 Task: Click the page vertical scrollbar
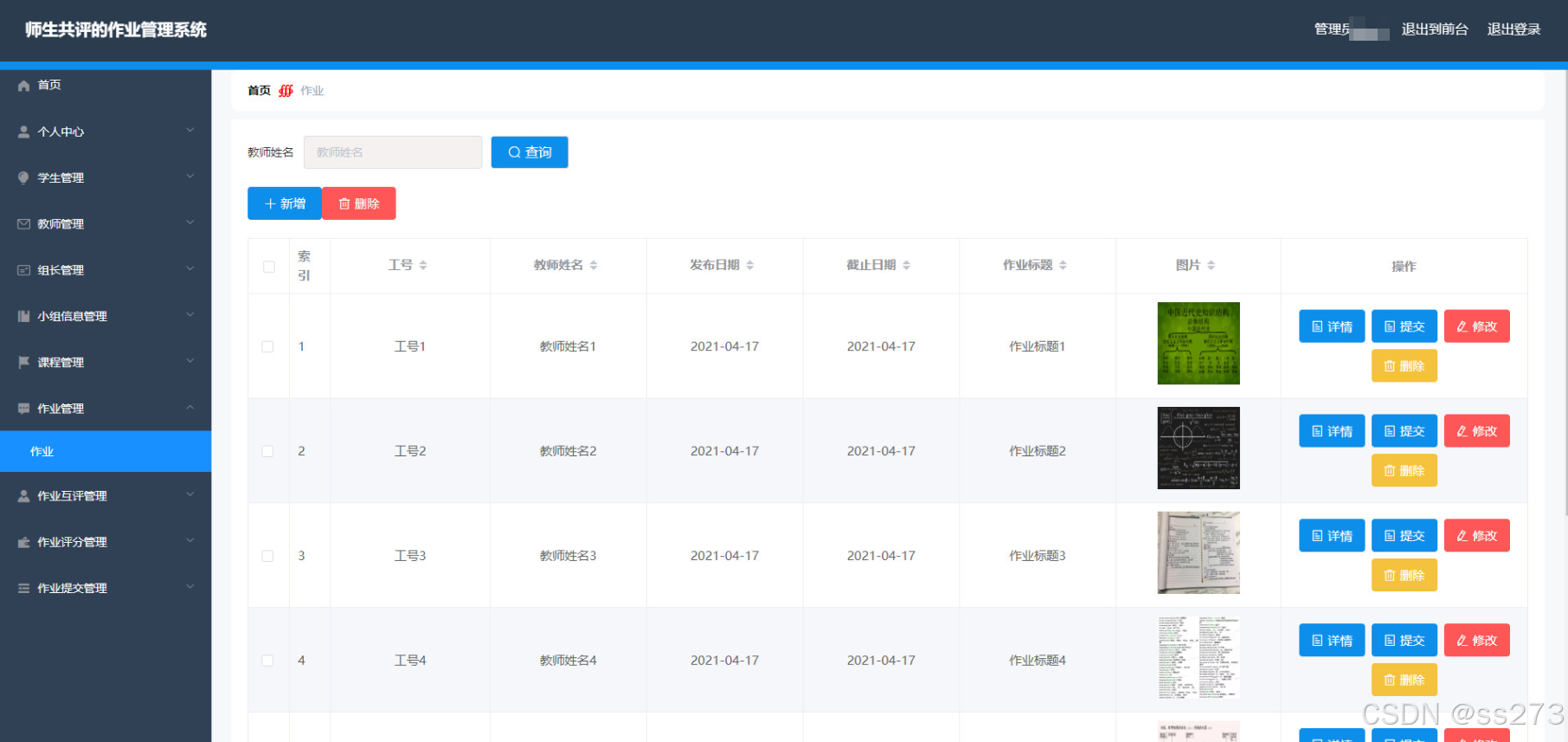[1565, 294]
